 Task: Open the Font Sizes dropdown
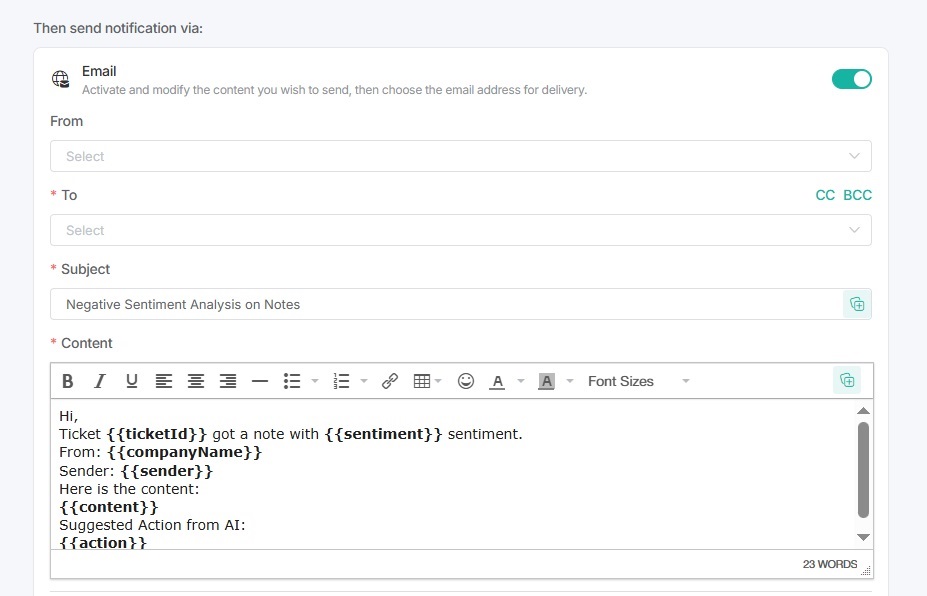(636, 381)
